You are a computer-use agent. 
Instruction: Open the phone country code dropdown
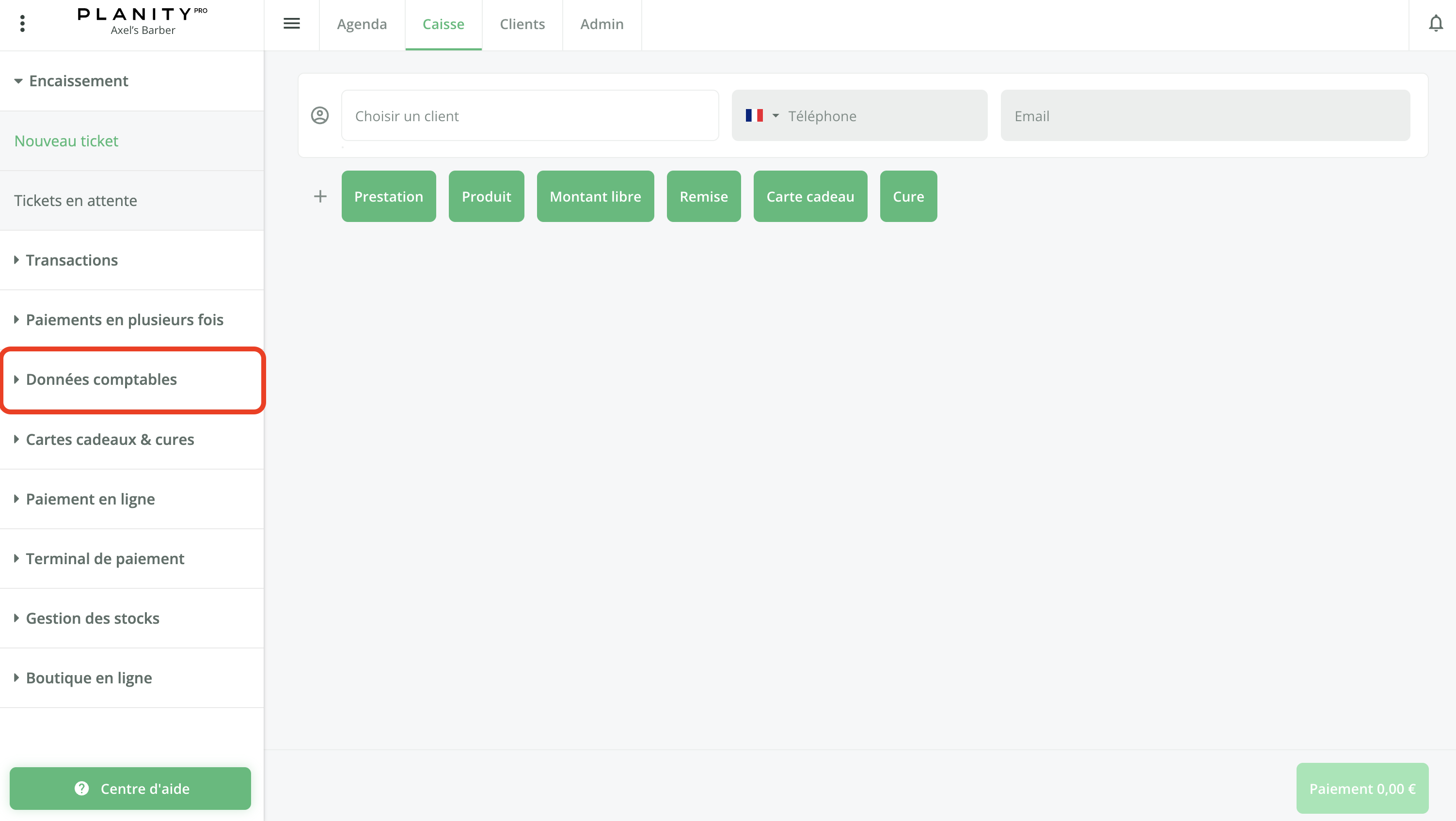[x=775, y=115]
